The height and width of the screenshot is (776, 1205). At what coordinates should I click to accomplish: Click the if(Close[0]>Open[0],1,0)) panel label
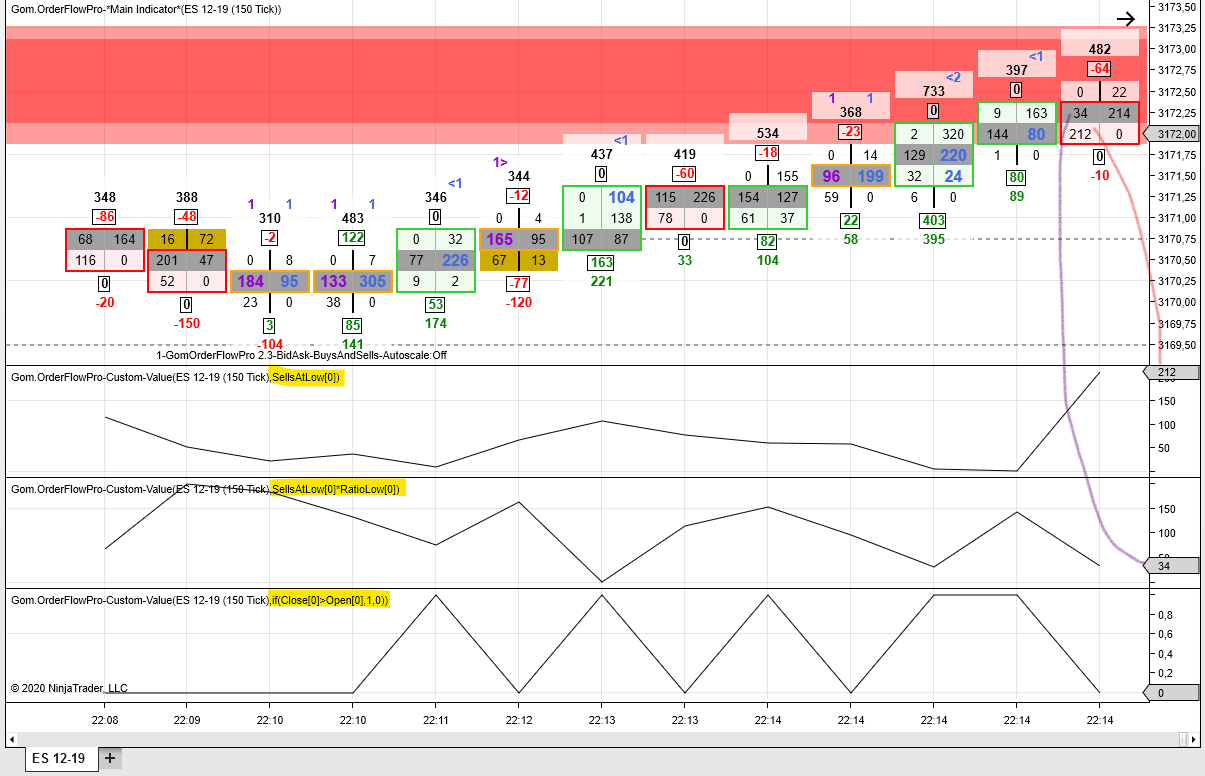(329, 600)
